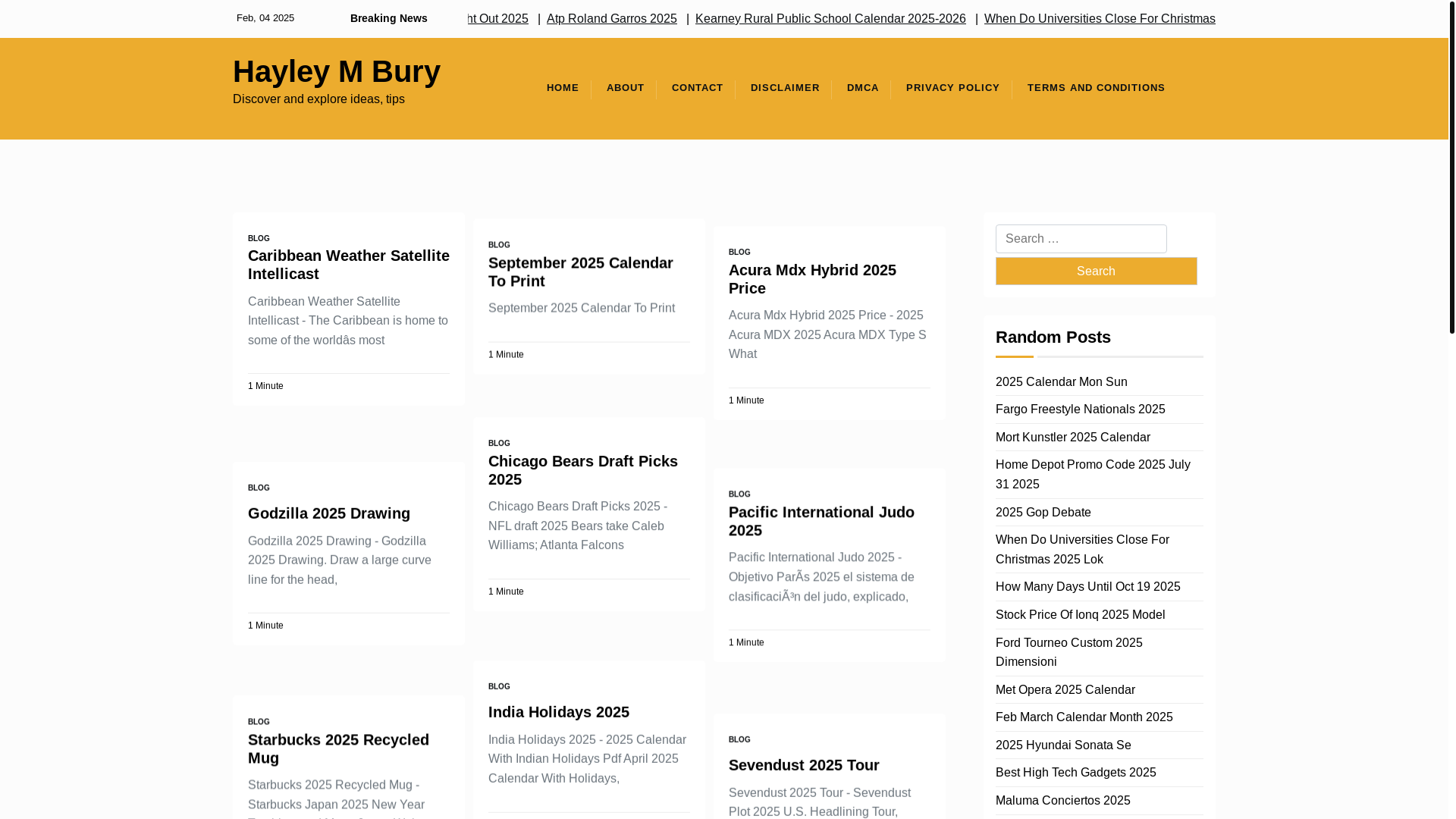Go to the HOME menu item

pyautogui.click(x=563, y=88)
